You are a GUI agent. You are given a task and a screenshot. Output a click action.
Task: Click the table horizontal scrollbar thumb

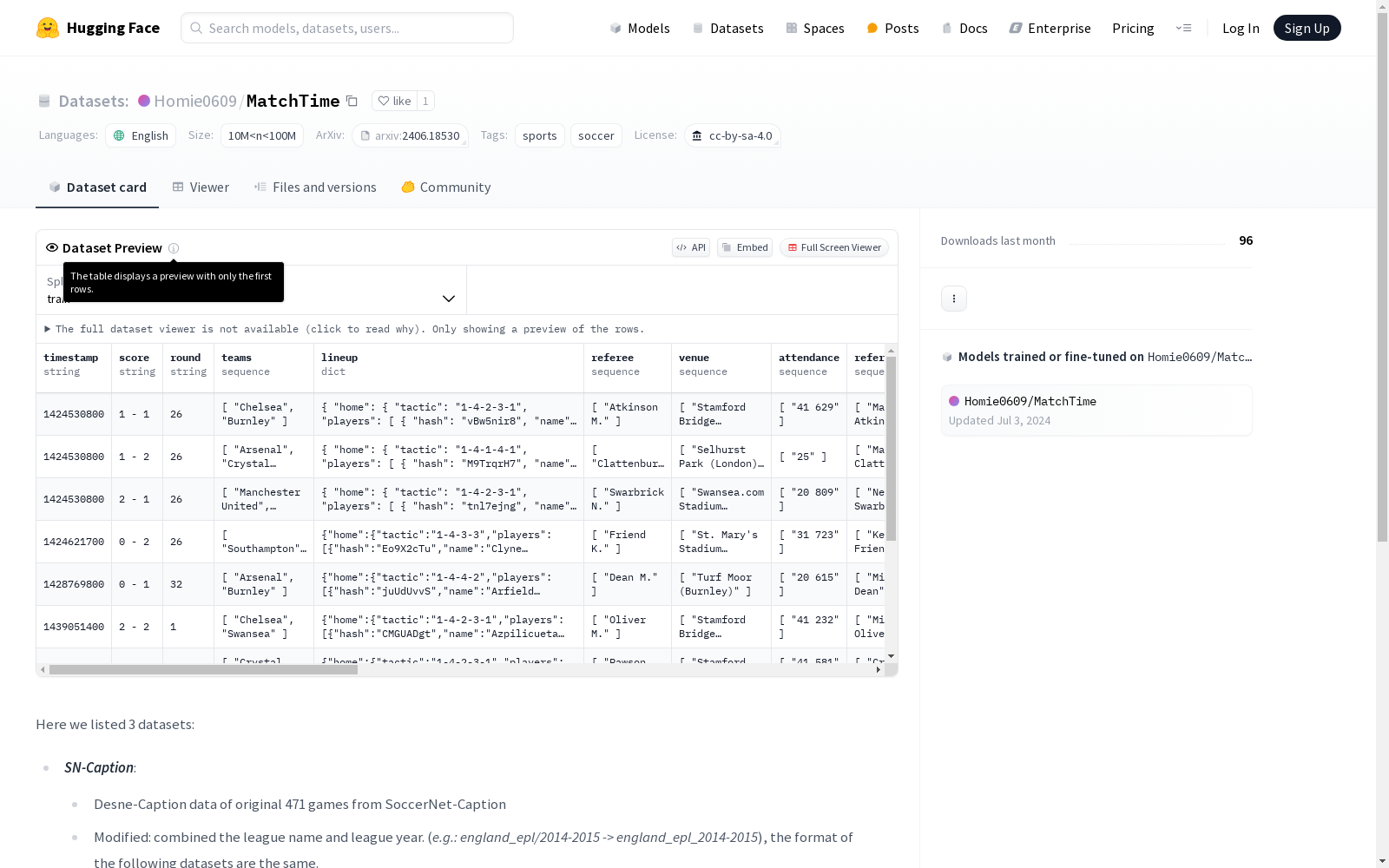click(x=203, y=670)
